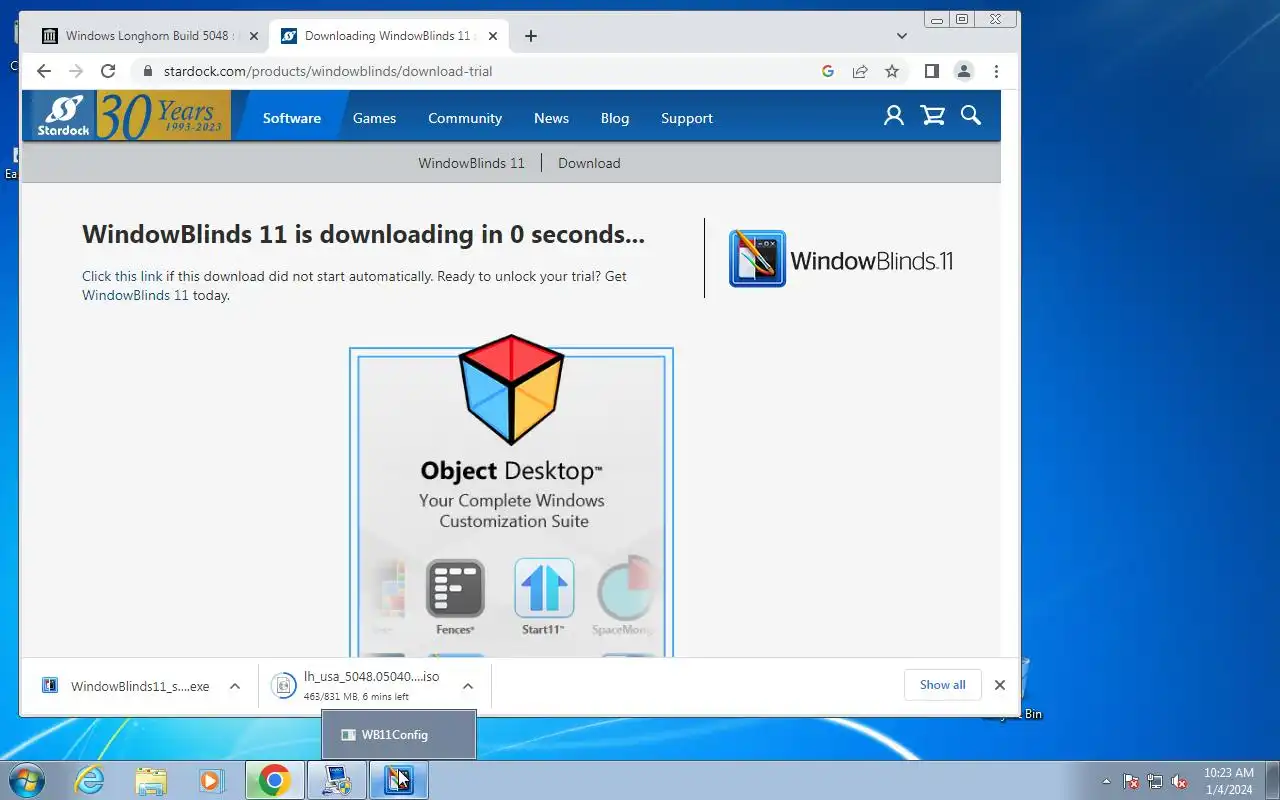The height and width of the screenshot is (800, 1280).
Task: Open Windows Explorer folder in taskbar
Action: 151,780
